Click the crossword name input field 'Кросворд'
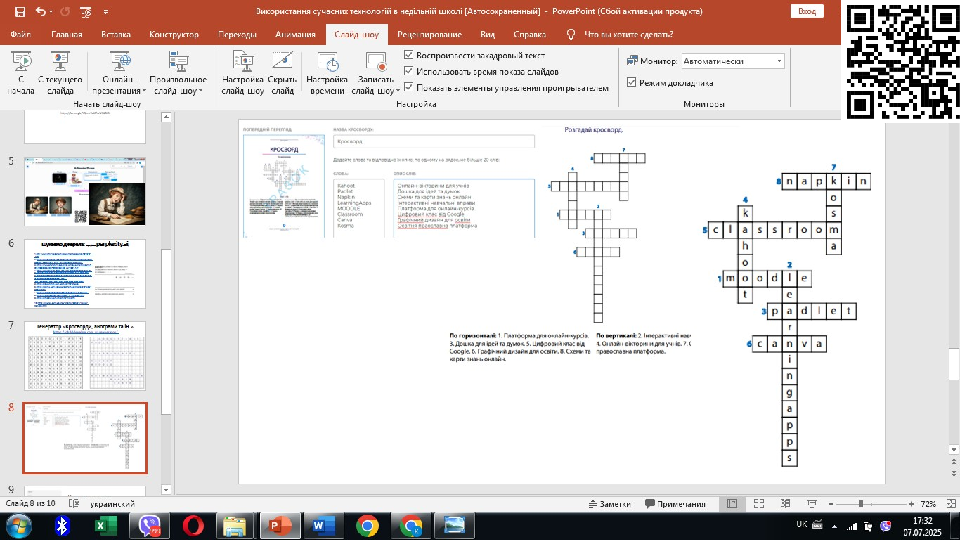Image resolution: width=960 pixels, height=540 pixels. (433, 141)
